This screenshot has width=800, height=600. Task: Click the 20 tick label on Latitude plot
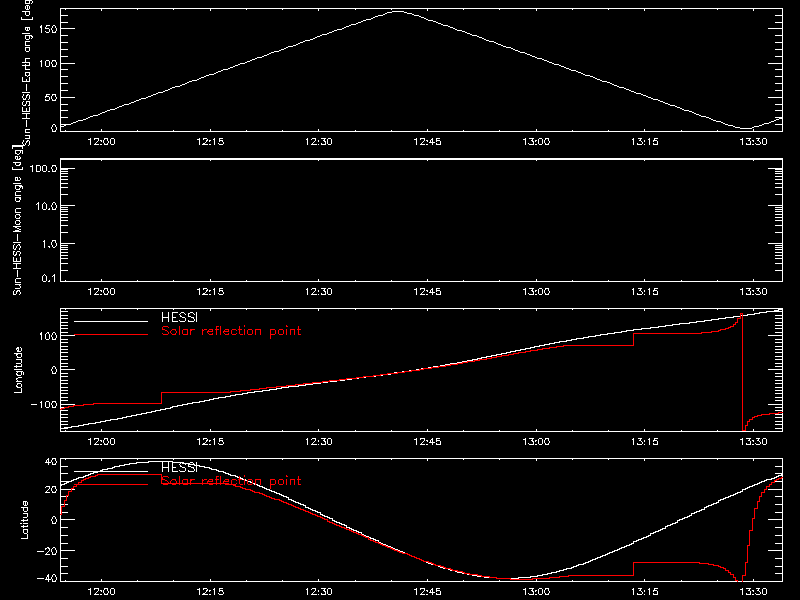[x=51, y=489]
